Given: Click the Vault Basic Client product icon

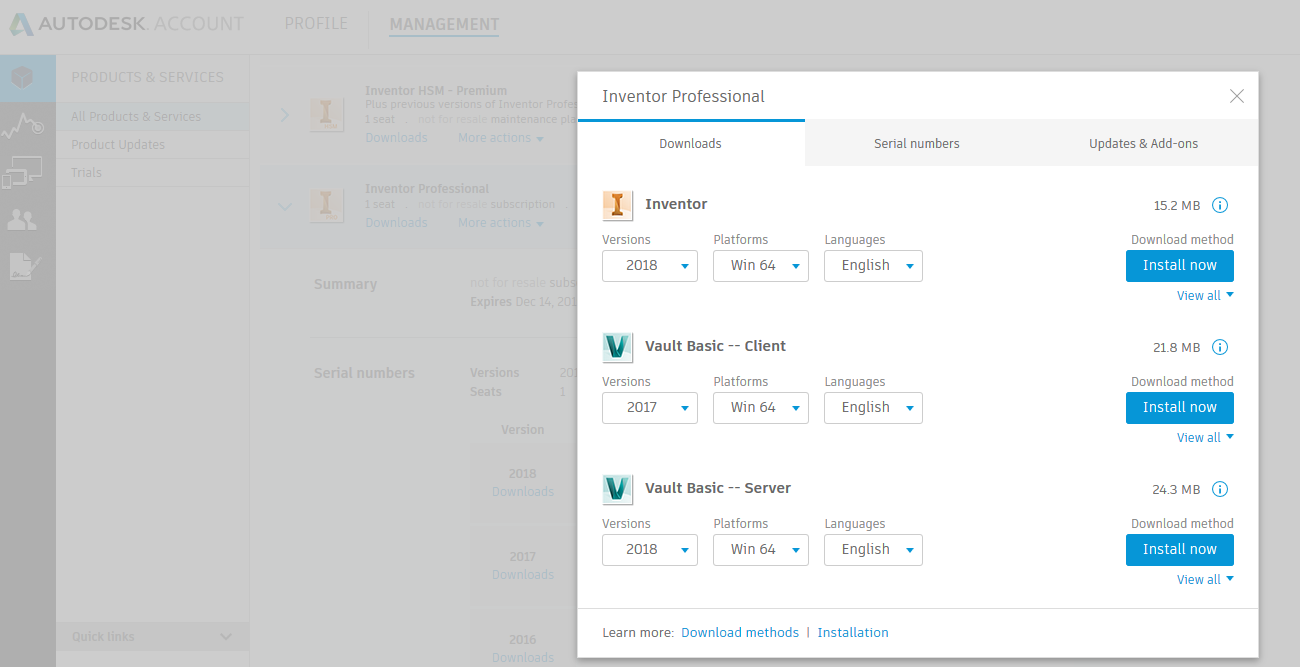Looking at the screenshot, I should coord(618,346).
